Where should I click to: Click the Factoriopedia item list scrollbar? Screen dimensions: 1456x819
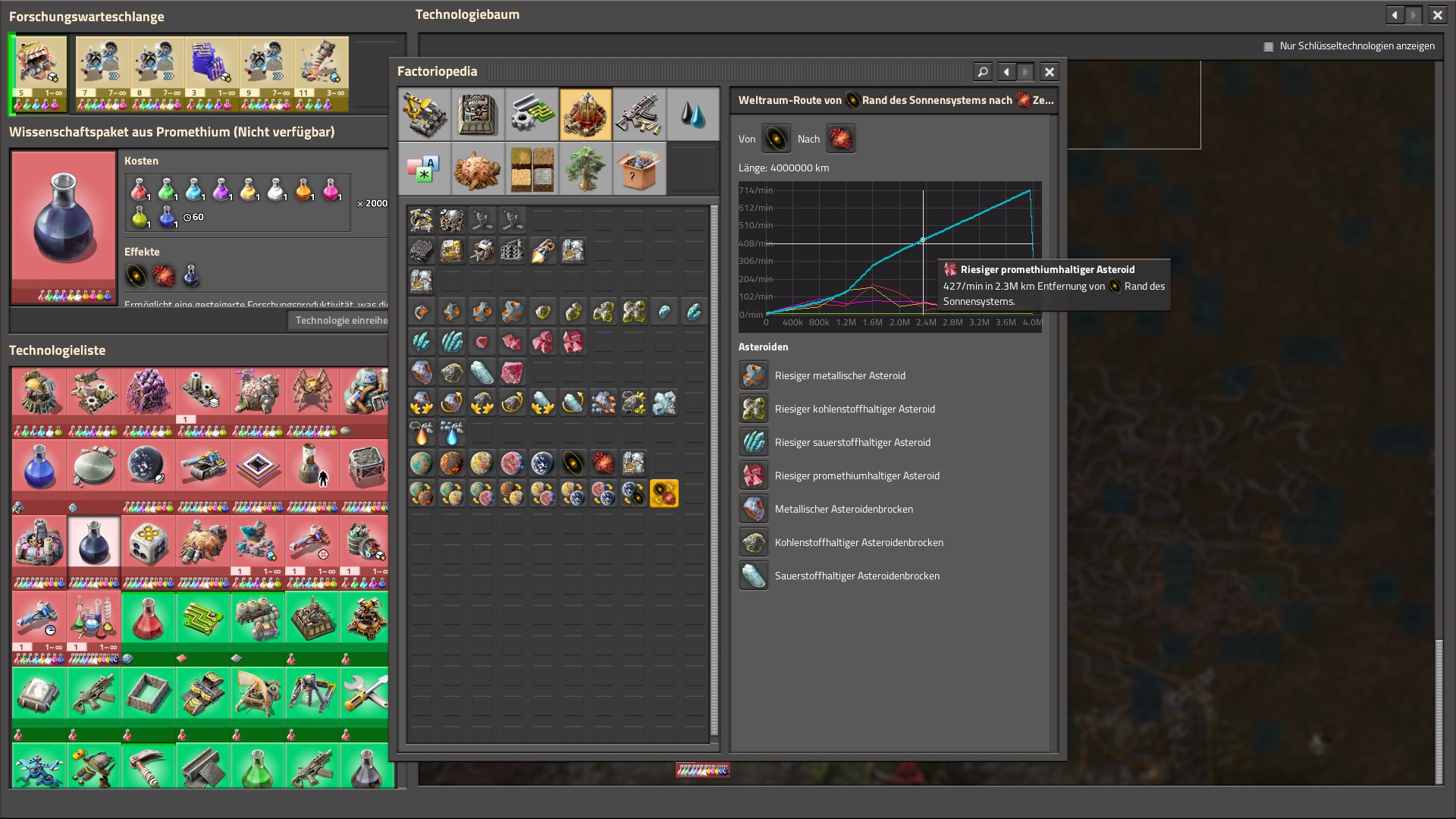[714, 470]
